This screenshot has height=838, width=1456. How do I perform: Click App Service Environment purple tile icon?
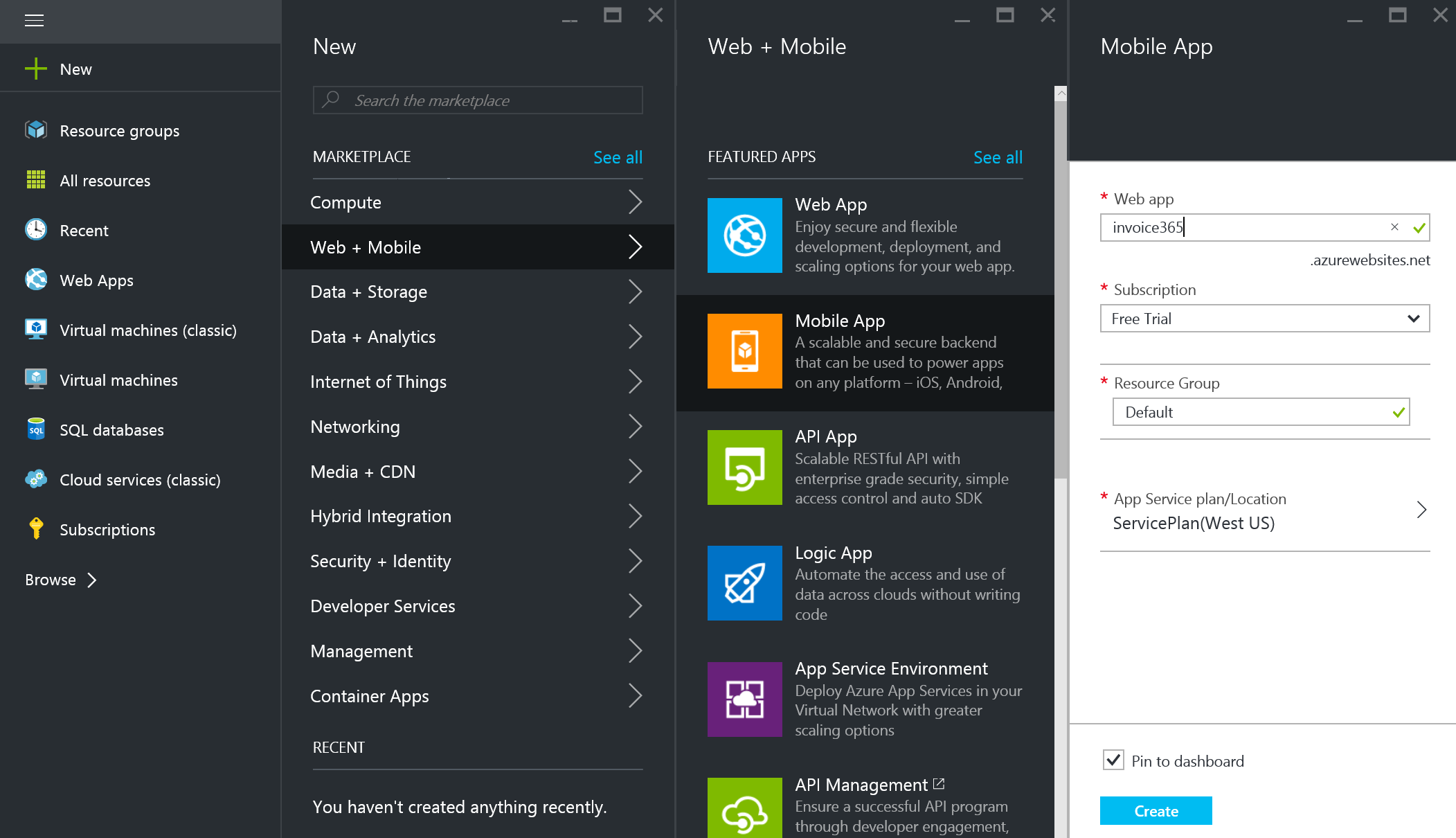point(745,699)
